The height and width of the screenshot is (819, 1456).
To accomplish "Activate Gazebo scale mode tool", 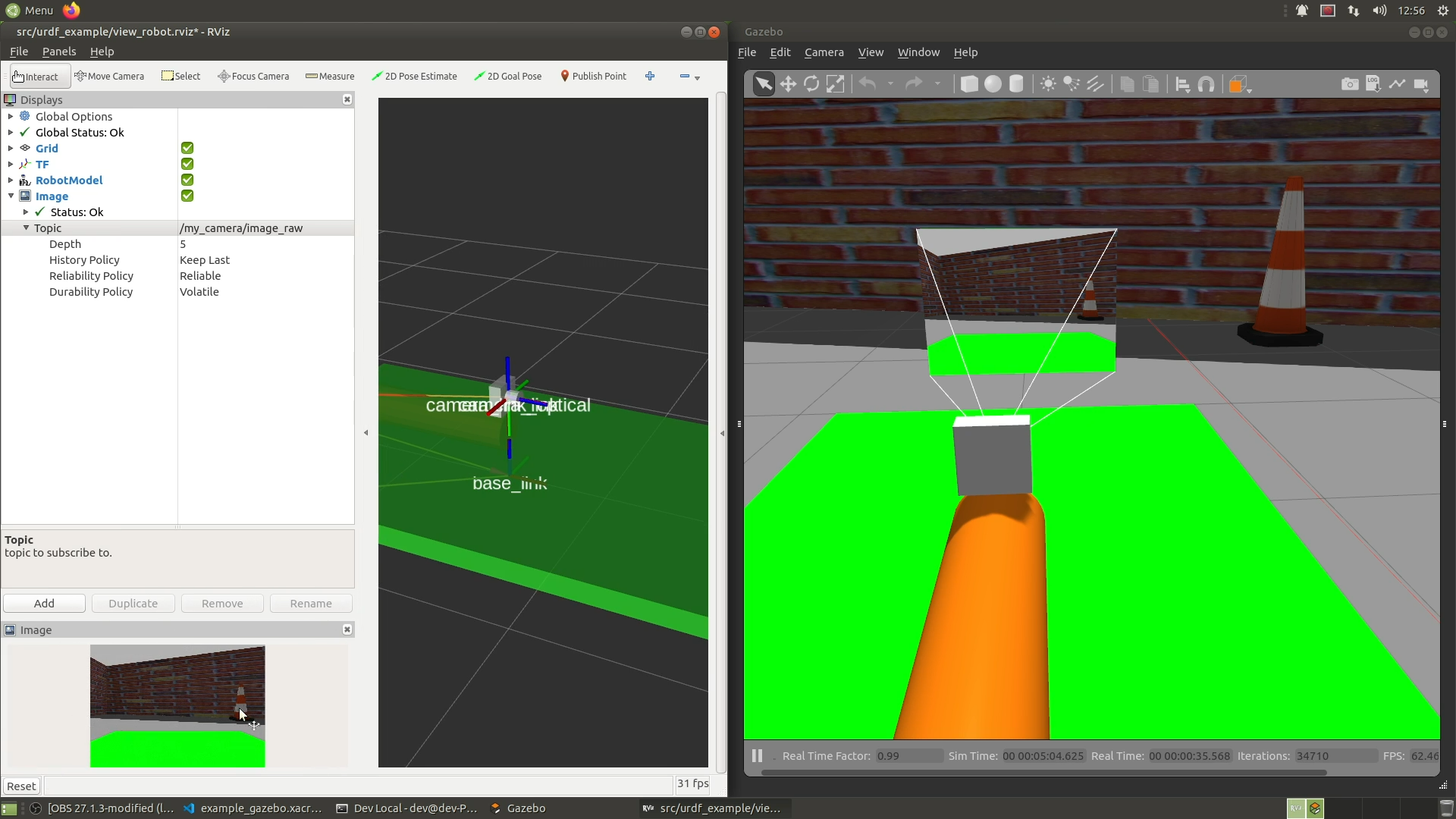I will pos(835,84).
